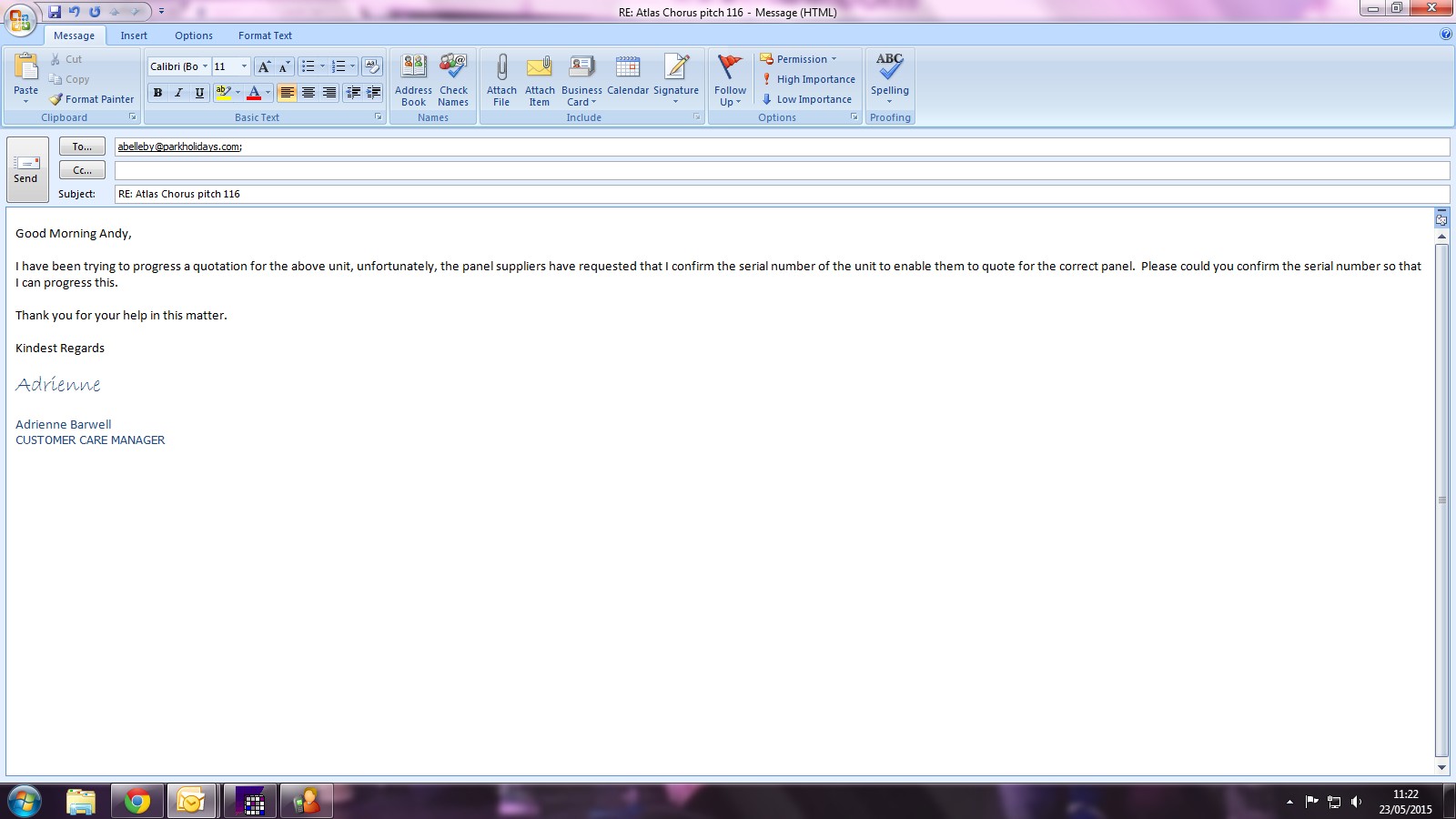Open the Follow Up flag menu
1456x819 pixels.
pyautogui.click(x=730, y=80)
